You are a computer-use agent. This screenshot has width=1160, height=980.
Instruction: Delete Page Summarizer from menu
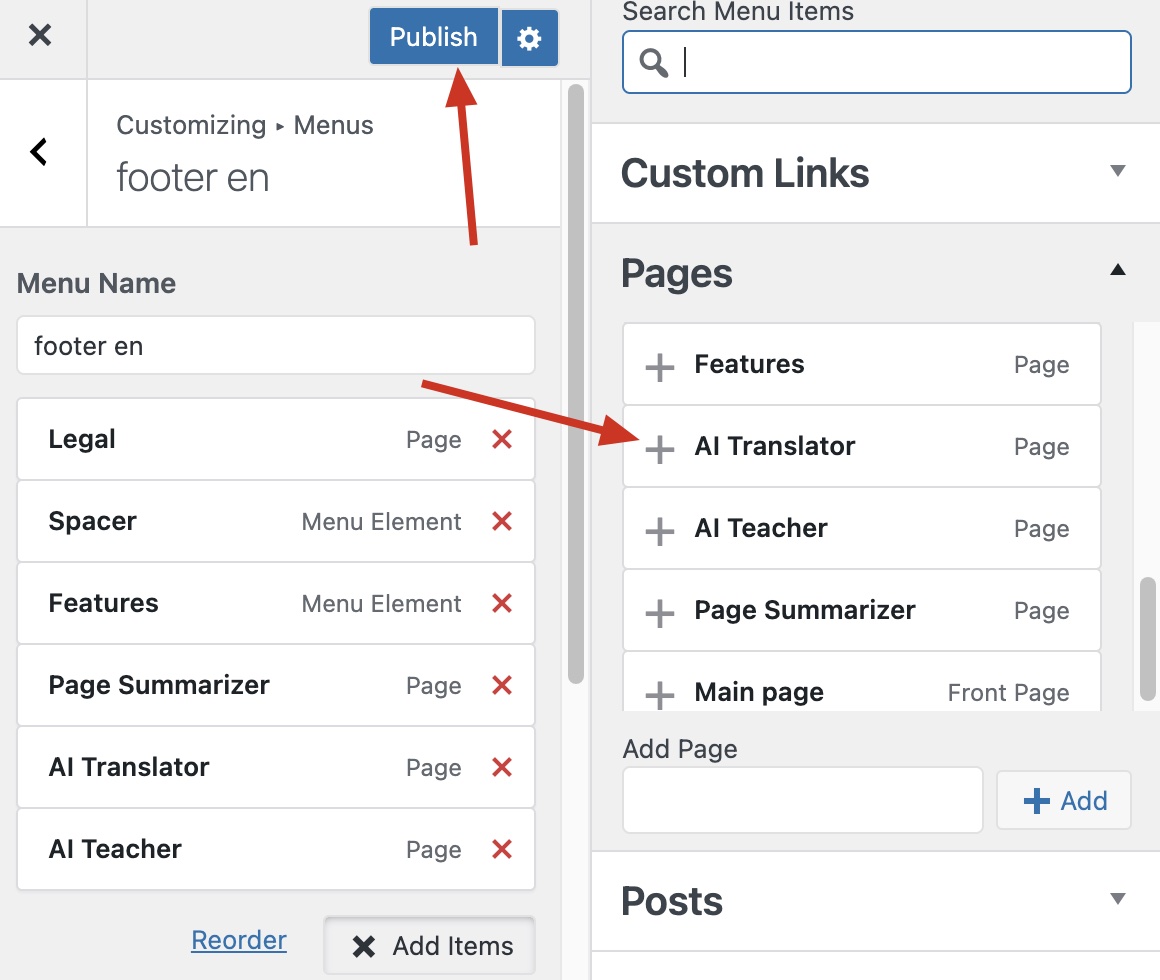click(x=502, y=686)
